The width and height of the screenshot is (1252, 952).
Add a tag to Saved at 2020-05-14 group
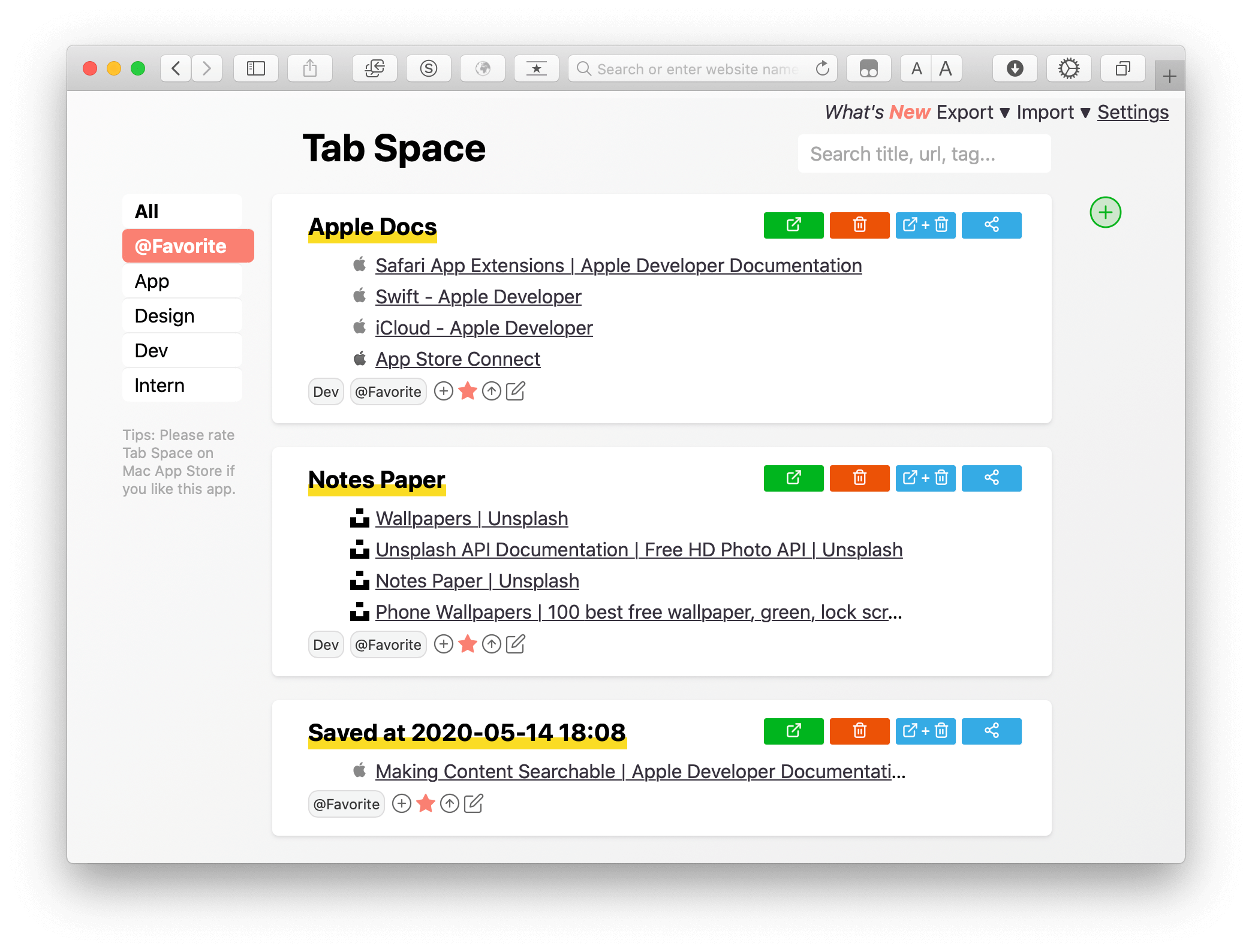pyautogui.click(x=401, y=804)
